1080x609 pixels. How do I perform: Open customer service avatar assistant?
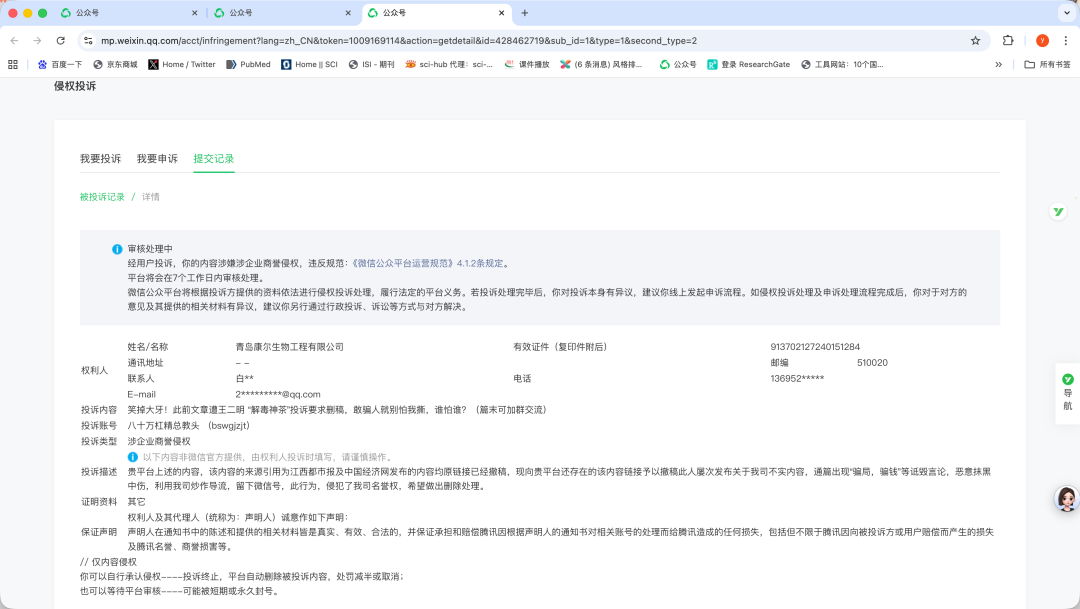(x=1067, y=499)
